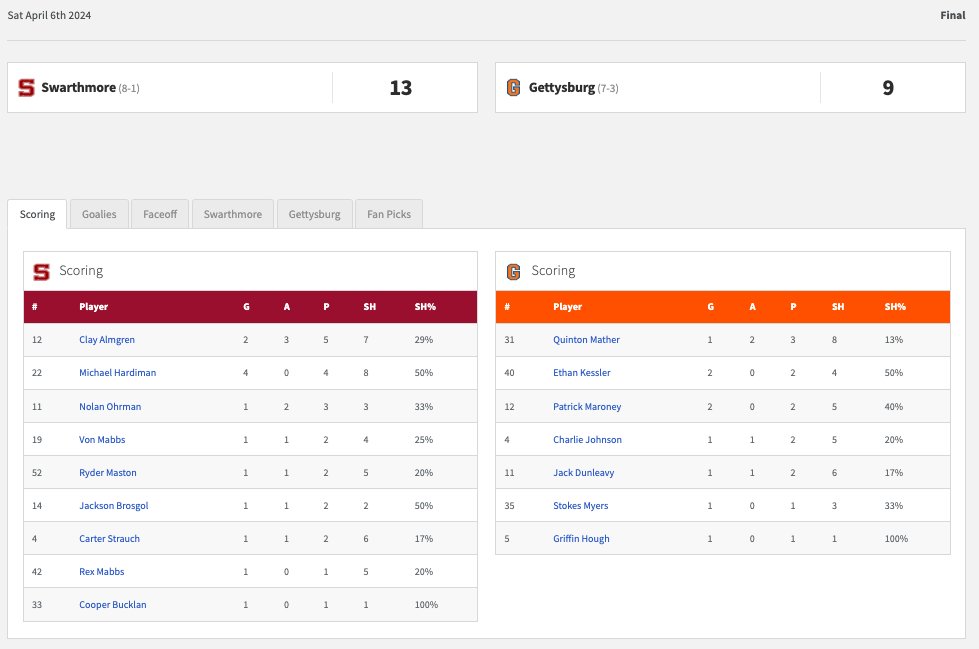This screenshot has height=649, width=979.
Task: Select the Scoring tab
Action: pos(37,214)
